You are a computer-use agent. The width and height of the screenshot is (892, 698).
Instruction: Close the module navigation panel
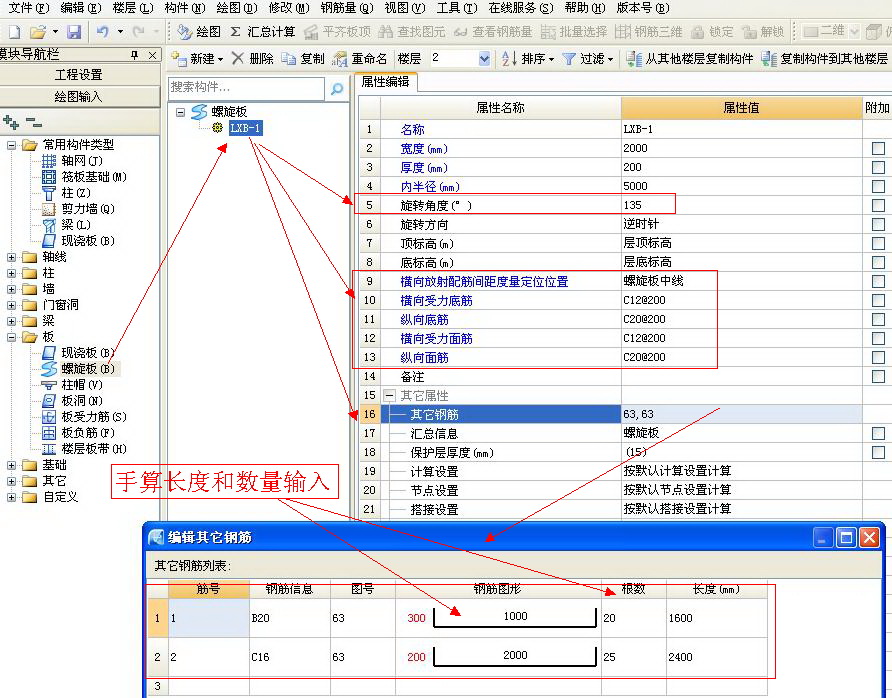[x=152, y=55]
